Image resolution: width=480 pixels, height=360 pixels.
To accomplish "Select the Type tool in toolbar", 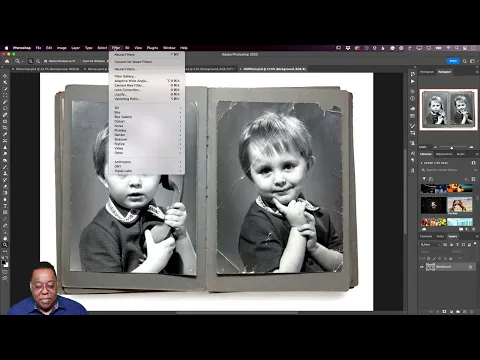I will pos(5,206).
